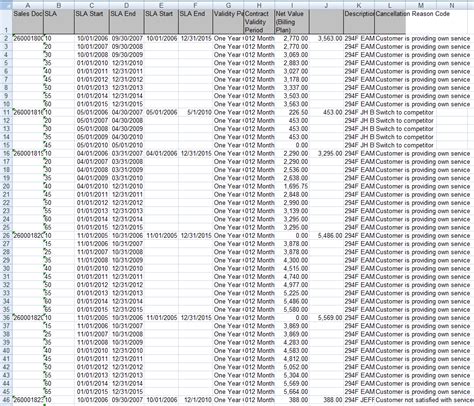Select row 46 header number
The image size is (474, 406).
coord(6,400)
